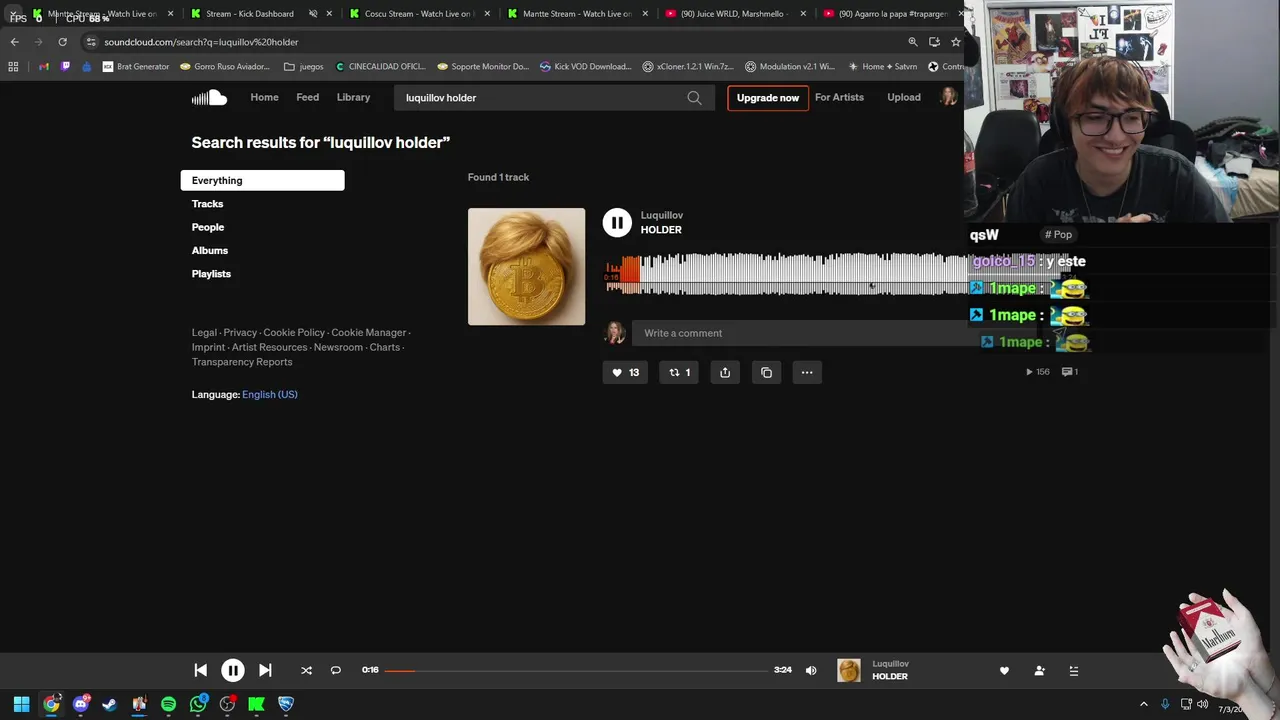
Task: Open the Luquillov artist link in results
Action: (662, 215)
